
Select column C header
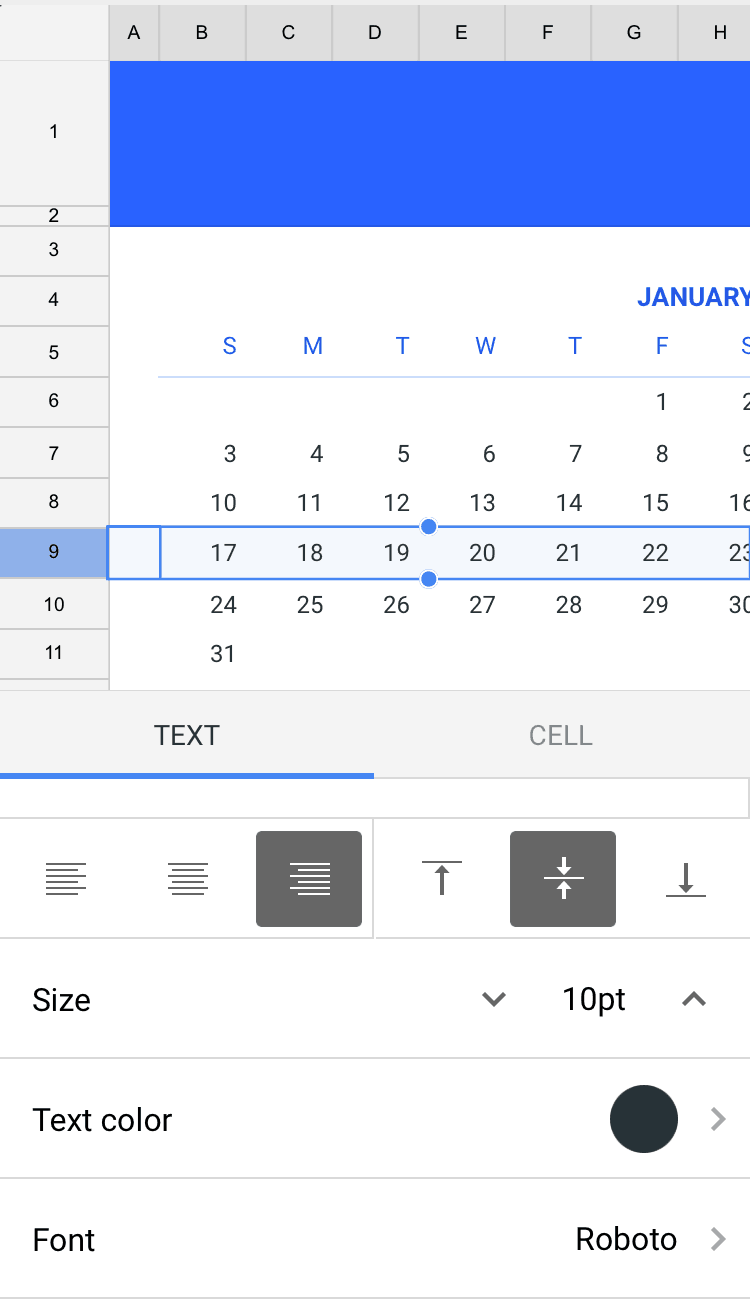[x=288, y=33]
